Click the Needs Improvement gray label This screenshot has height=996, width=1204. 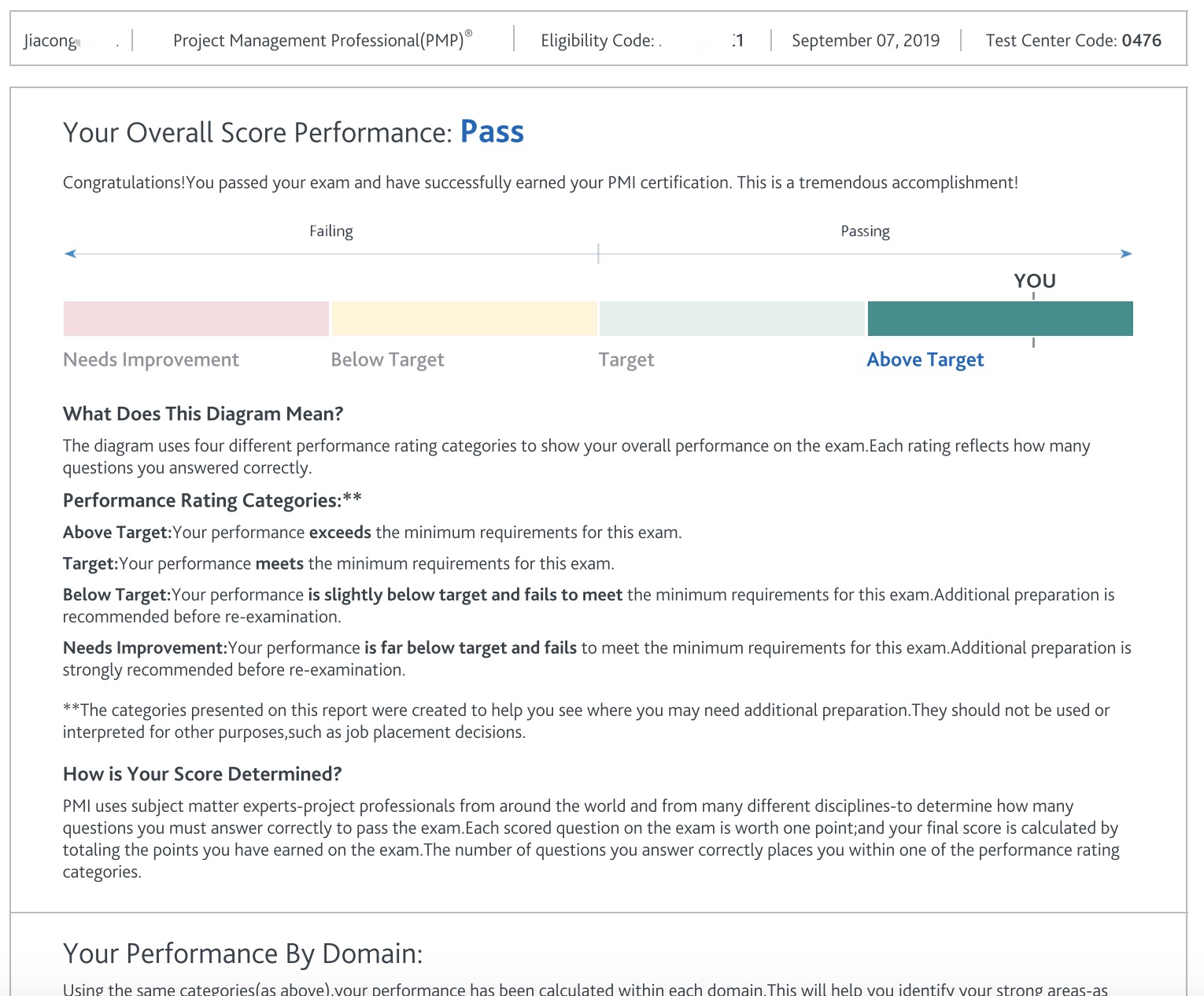click(x=151, y=360)
